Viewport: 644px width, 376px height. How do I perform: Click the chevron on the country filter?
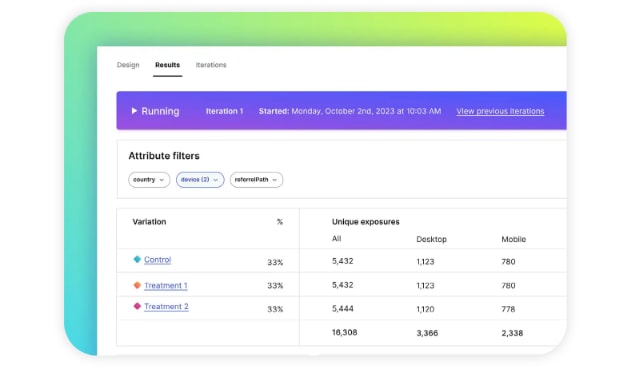(x=161, y=180)
